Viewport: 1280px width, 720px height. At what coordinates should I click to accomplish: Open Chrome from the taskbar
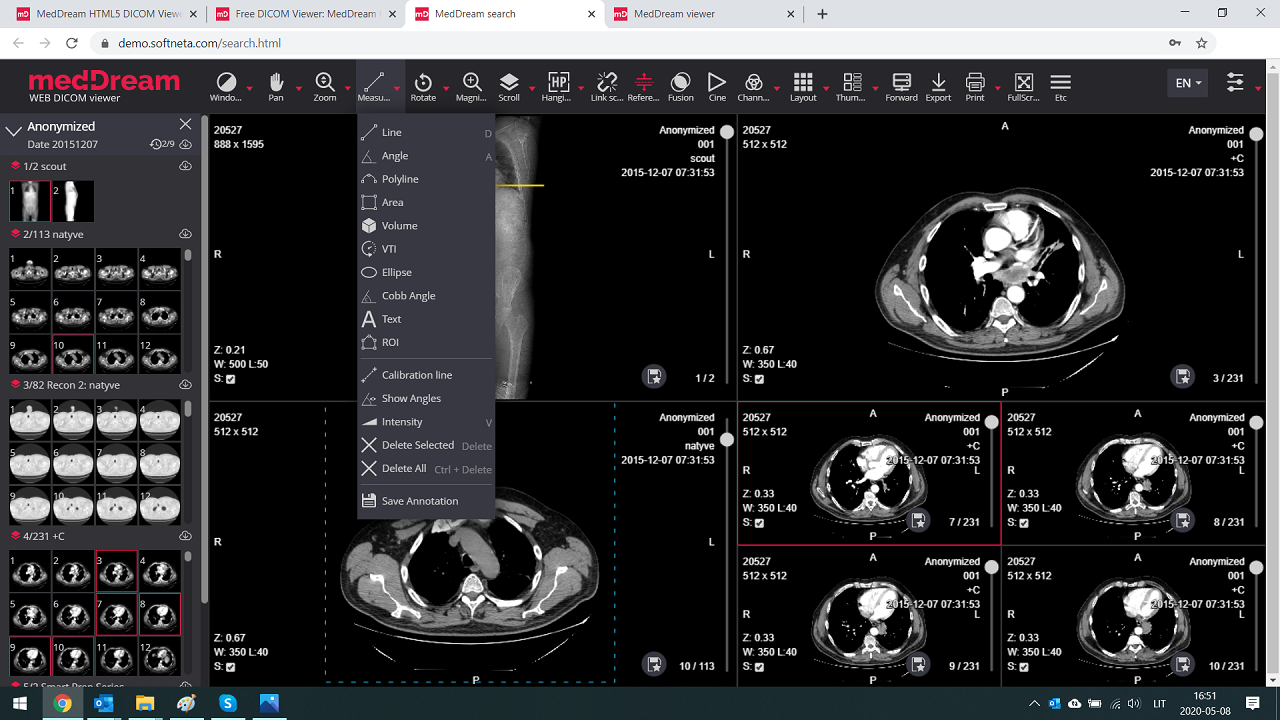pyautogui.click(x=62, y=703)
